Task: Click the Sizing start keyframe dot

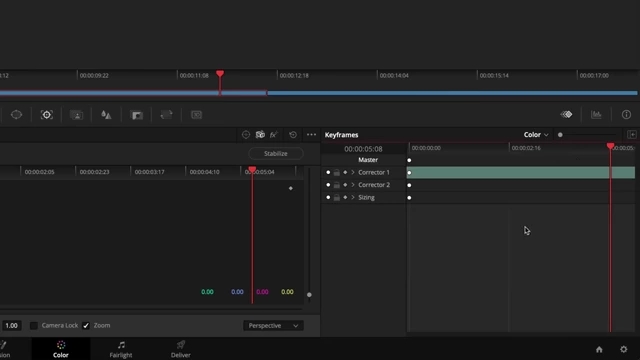Action: 409,198
